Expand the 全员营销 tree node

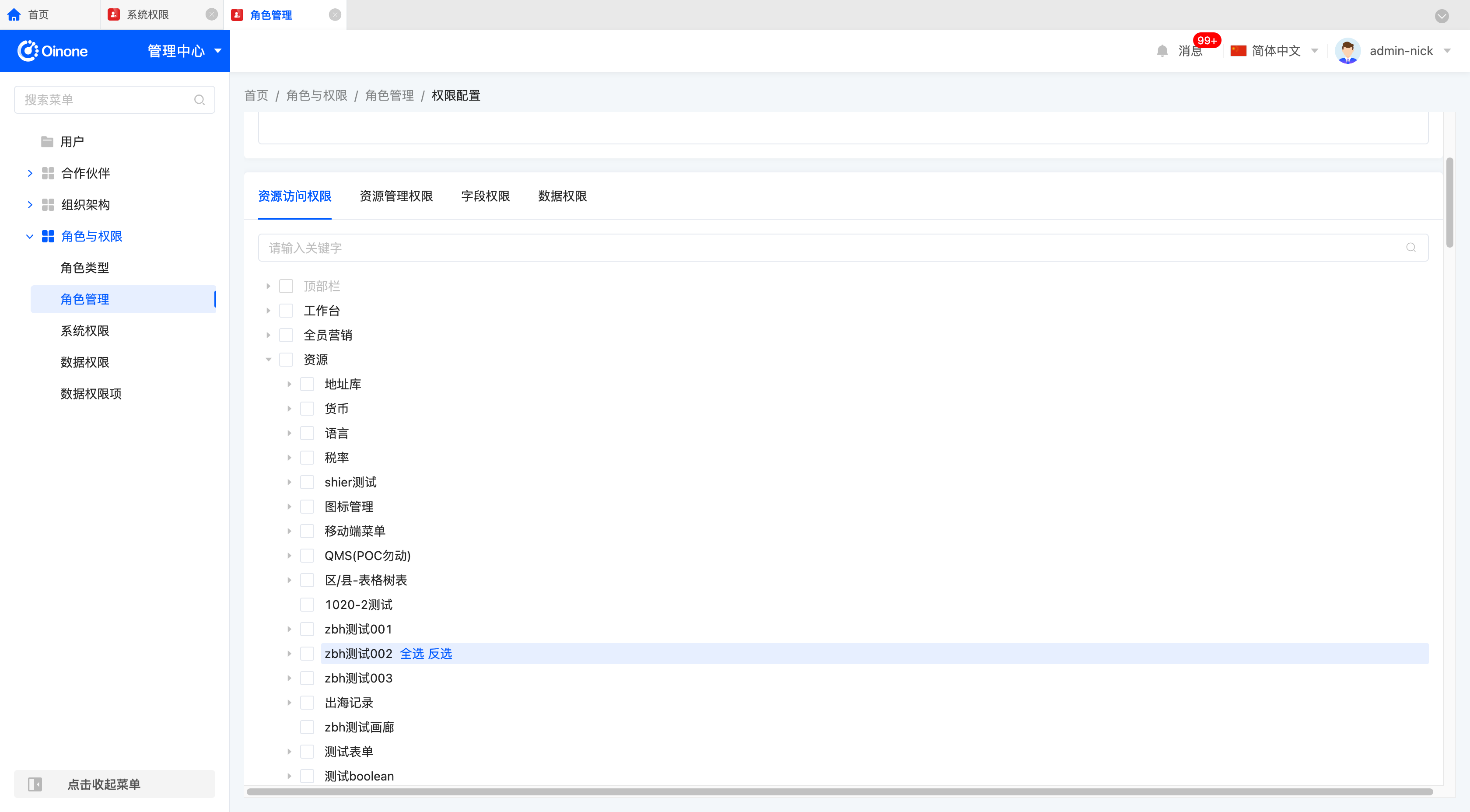click(268, 335)
